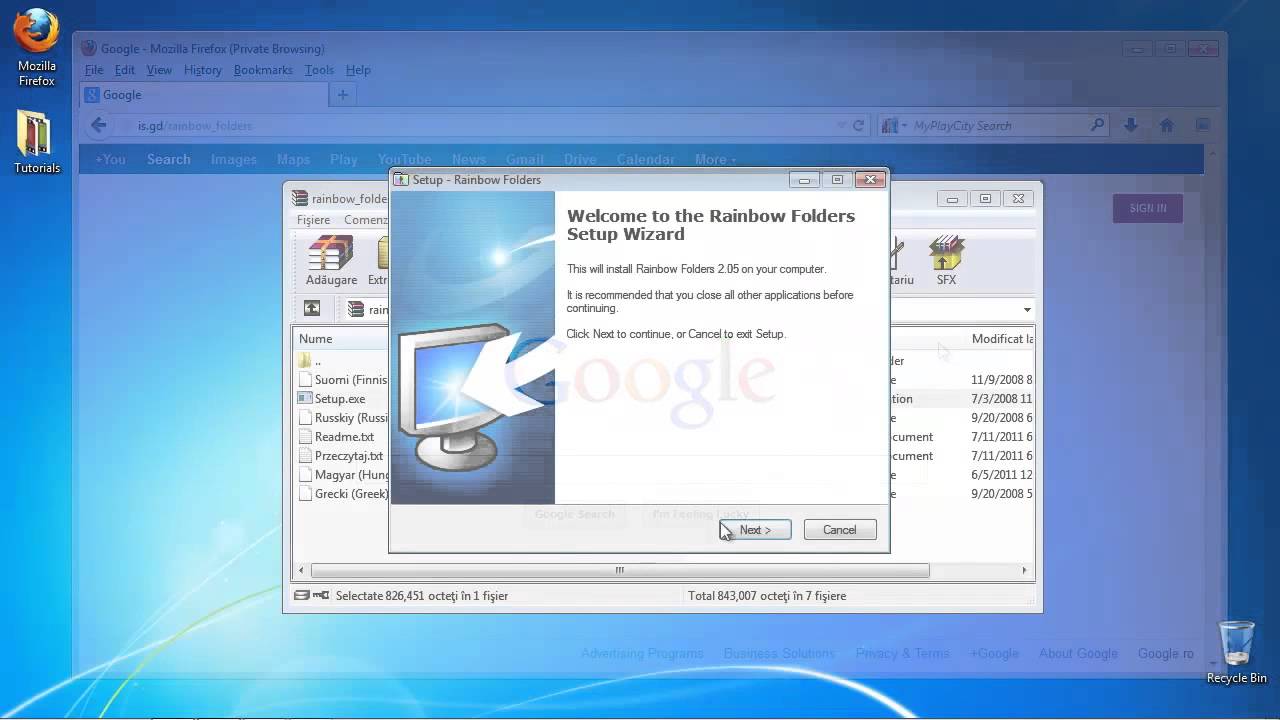Click the Google.ro footer link

pyautogui.click(x=1166, y=654)
